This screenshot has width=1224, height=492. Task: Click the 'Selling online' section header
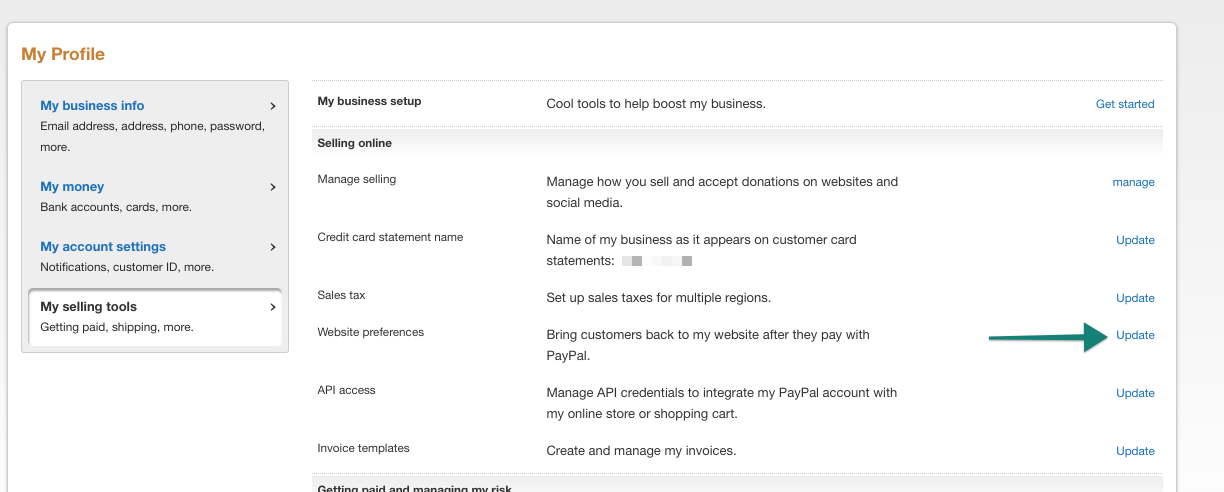[x=354, y=143]
